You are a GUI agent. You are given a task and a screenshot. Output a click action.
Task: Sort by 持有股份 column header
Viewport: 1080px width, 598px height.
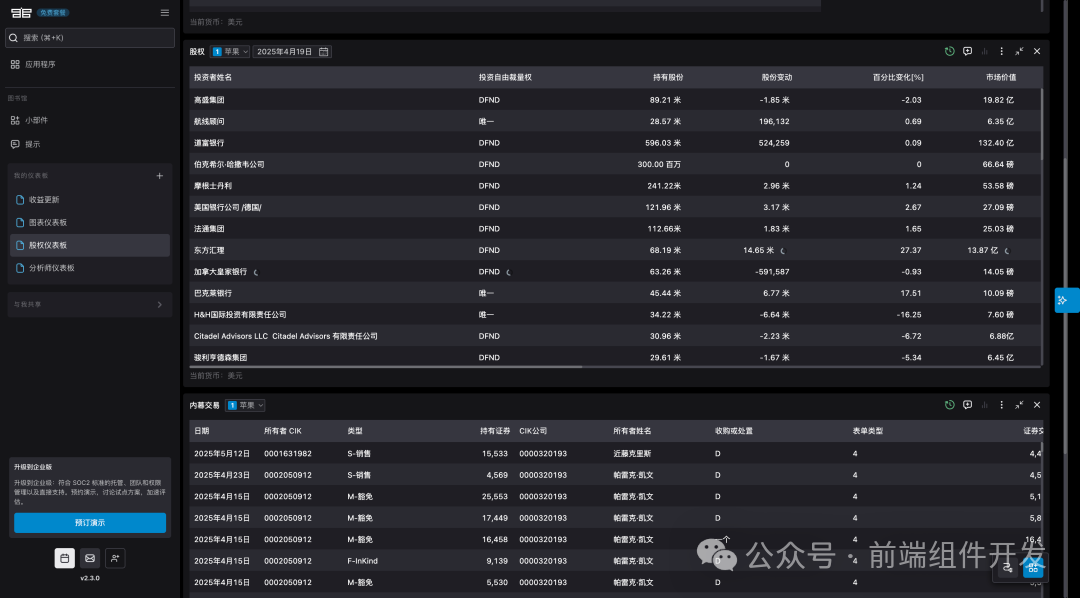(668, 78)
